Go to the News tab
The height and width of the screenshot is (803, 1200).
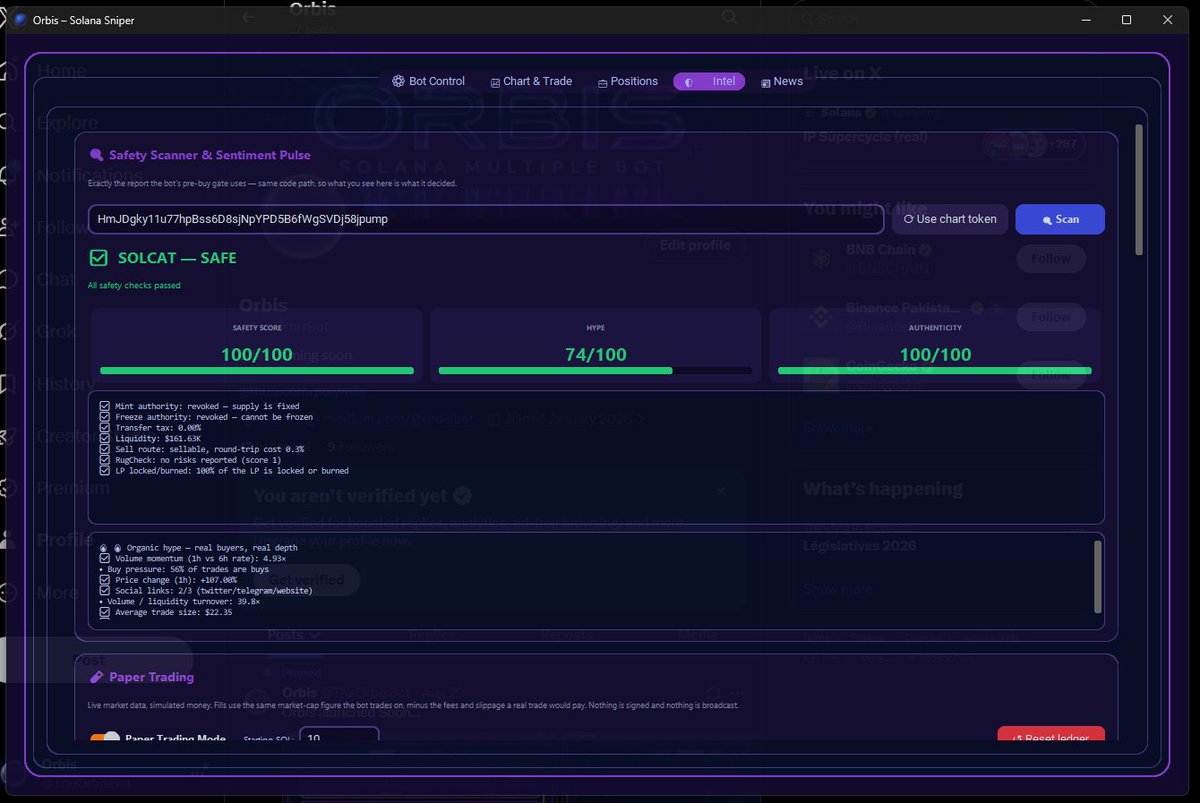click(782, 81)
